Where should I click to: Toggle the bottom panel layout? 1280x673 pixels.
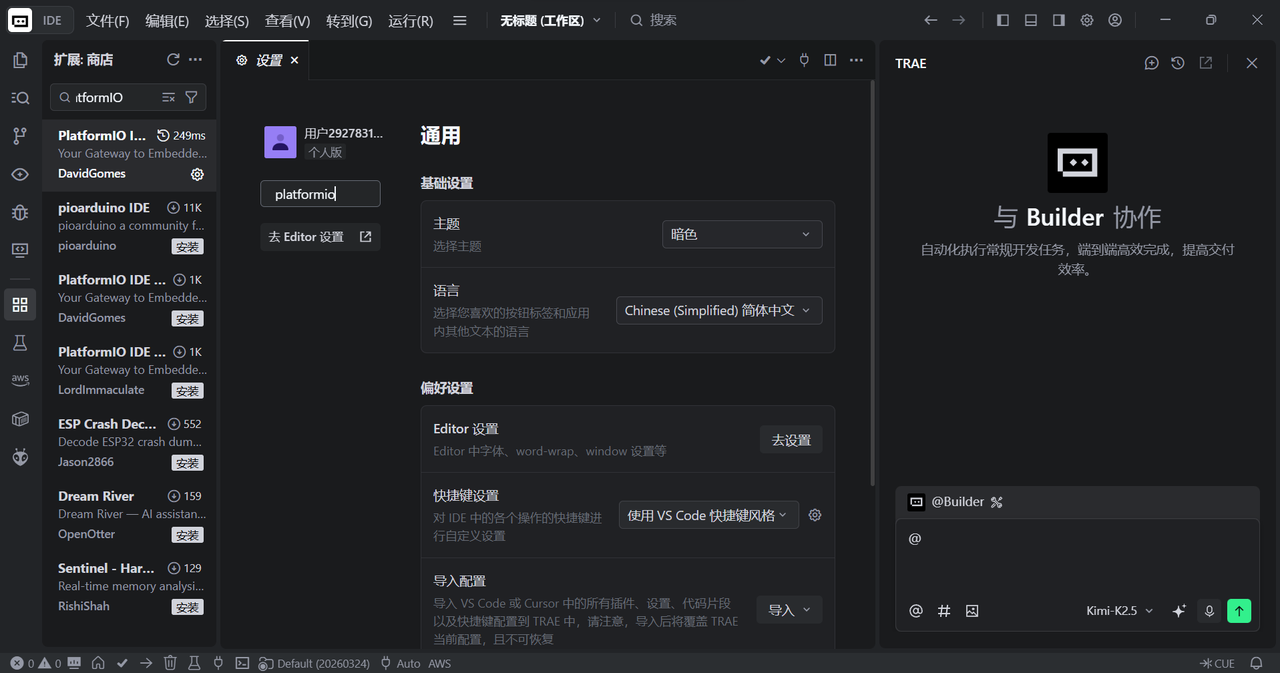pyautogui.click(x=1031, y=20)
